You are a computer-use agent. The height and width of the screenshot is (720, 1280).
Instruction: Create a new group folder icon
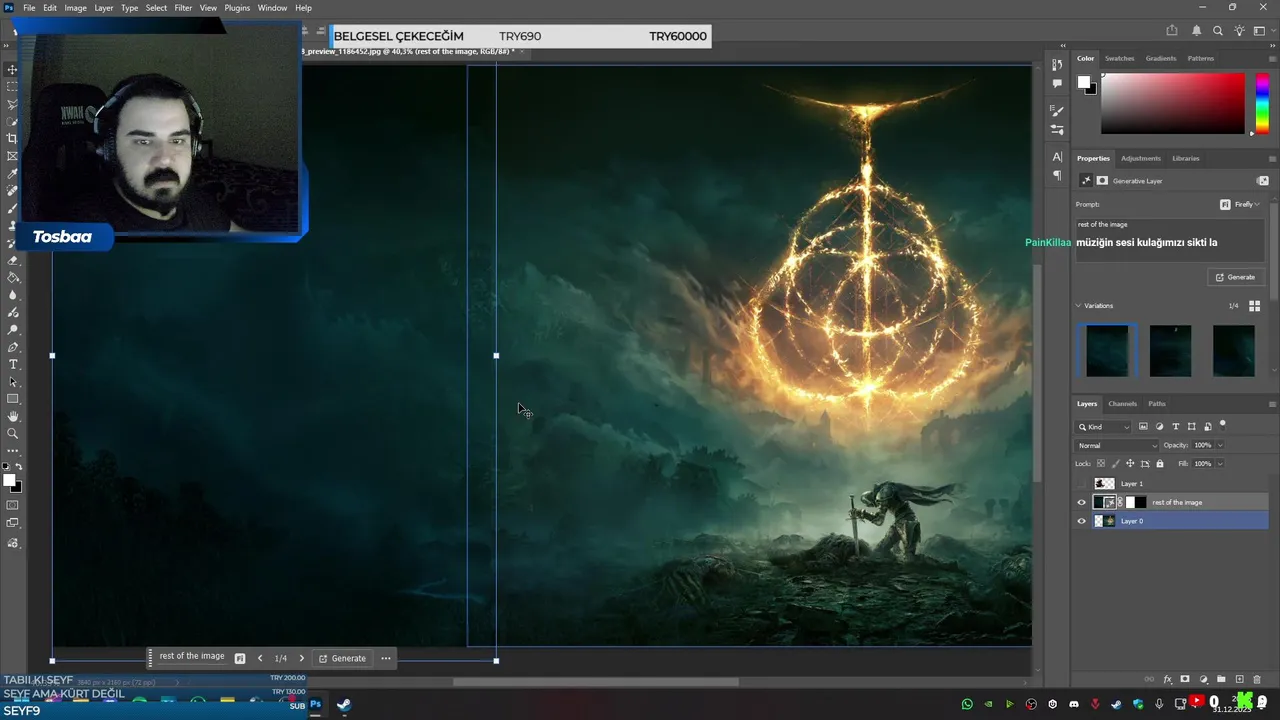click(1221, 679)
